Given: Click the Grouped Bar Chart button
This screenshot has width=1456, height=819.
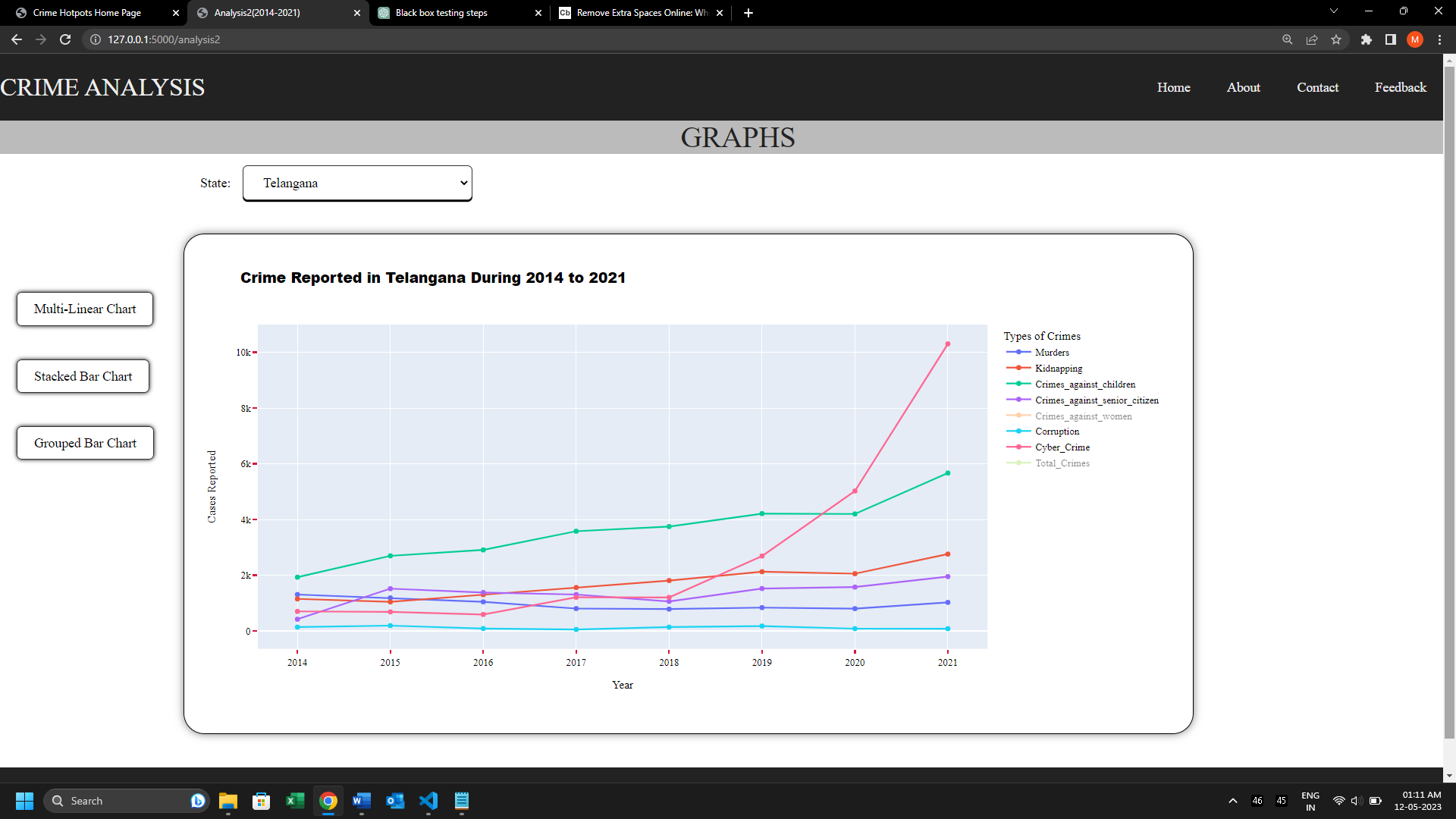Looking at the screenshot, I should coord(84,443).
